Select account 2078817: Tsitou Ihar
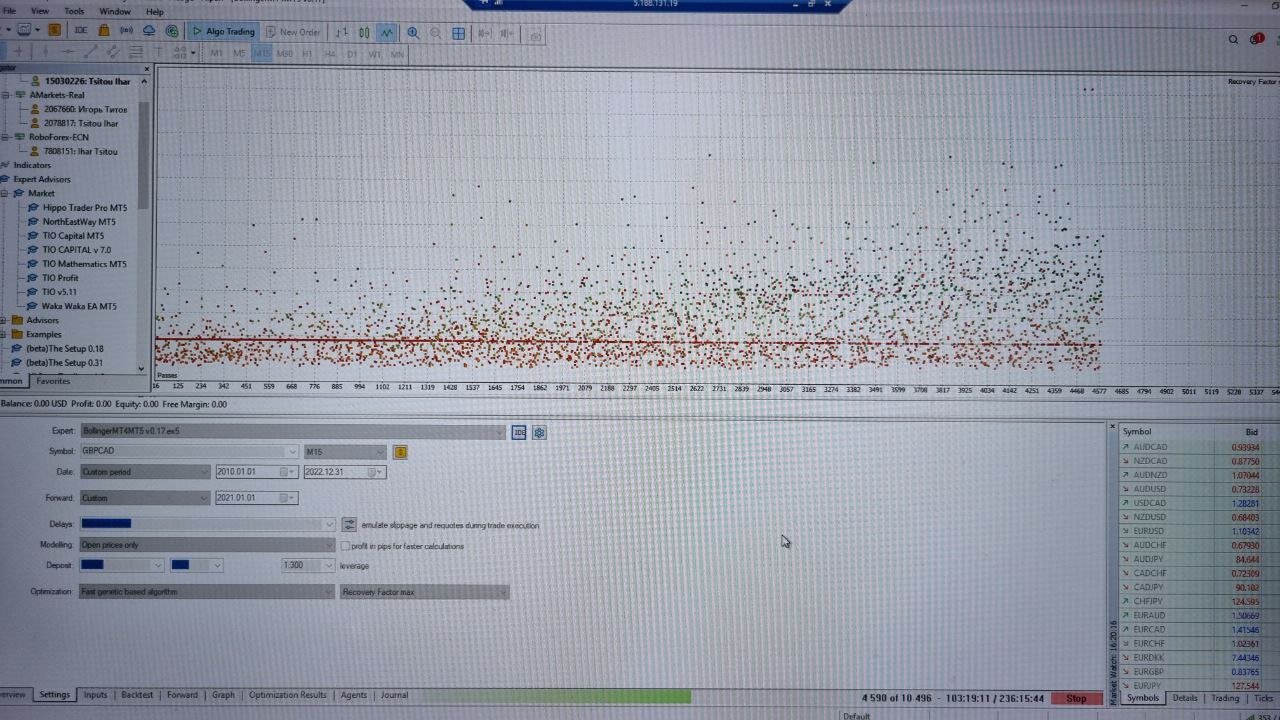1280x720 pixels. (x=81, y=123)
